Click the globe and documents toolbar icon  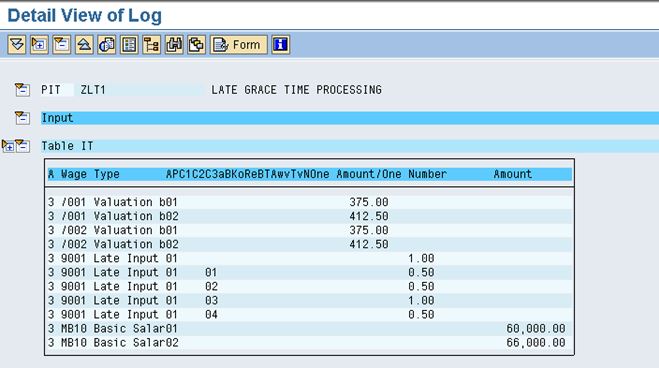click(x=107, y=45)
